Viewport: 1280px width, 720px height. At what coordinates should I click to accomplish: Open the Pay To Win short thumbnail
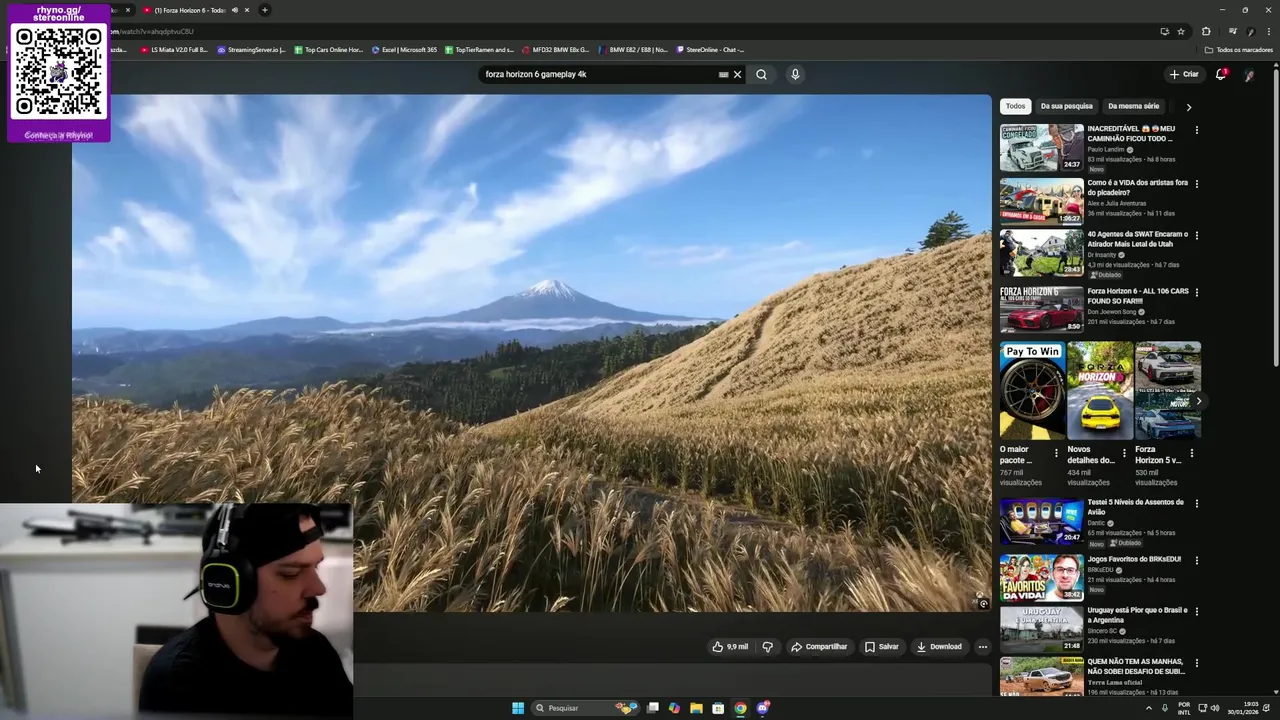tap(1032, 391)
